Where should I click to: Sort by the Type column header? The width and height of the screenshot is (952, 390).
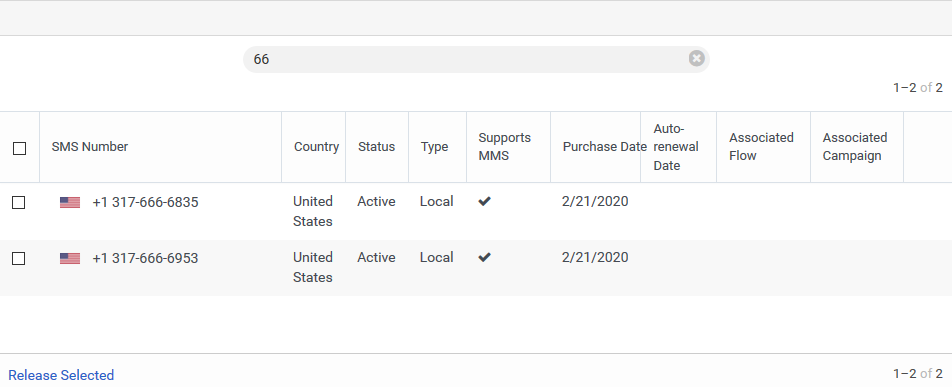434,146
